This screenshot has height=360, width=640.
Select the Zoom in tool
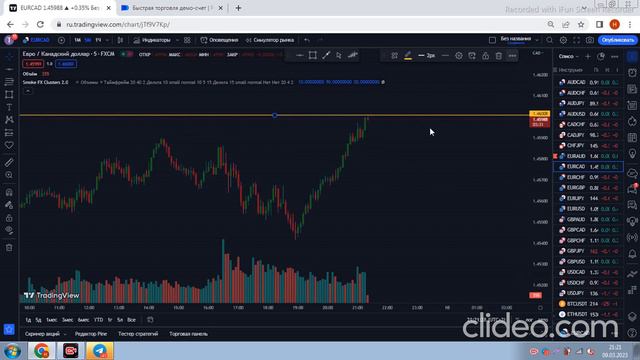(x=9, y=175)
